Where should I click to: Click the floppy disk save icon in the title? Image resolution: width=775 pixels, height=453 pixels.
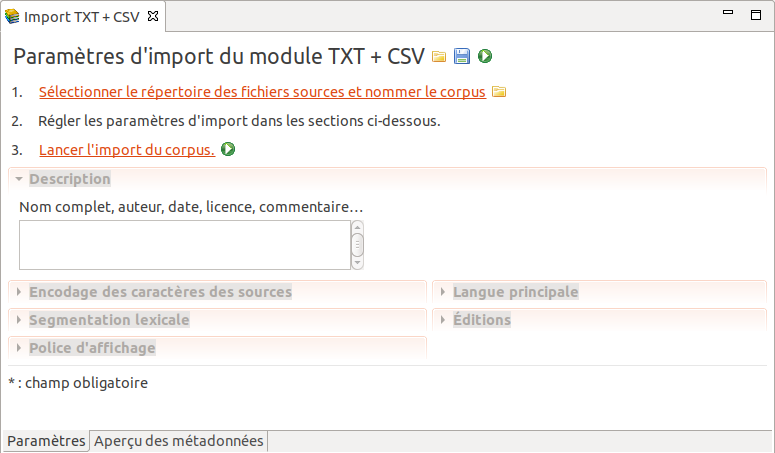pyautogui.click(x=462, y=56)
